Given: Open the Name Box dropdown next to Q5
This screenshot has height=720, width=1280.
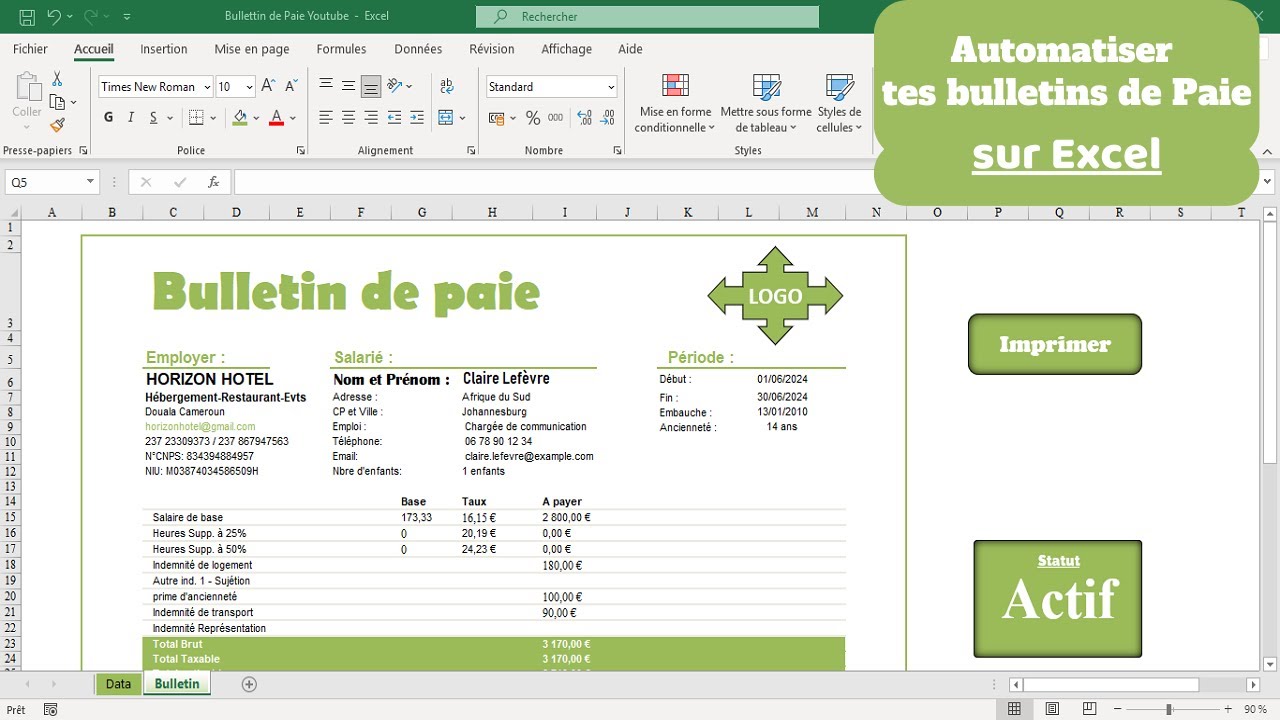Looking at the screenshot, I should (90, 182).
